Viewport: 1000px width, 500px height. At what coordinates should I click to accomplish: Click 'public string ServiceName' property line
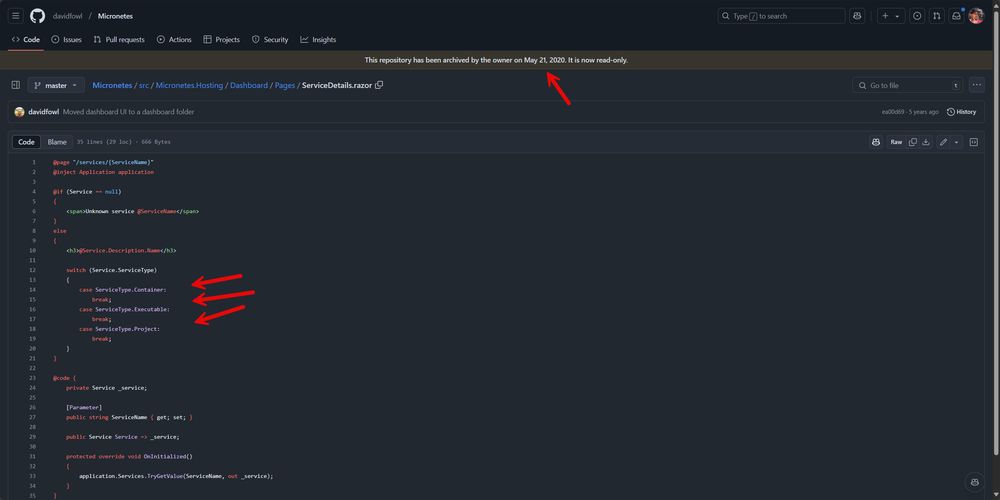[129, 417]
